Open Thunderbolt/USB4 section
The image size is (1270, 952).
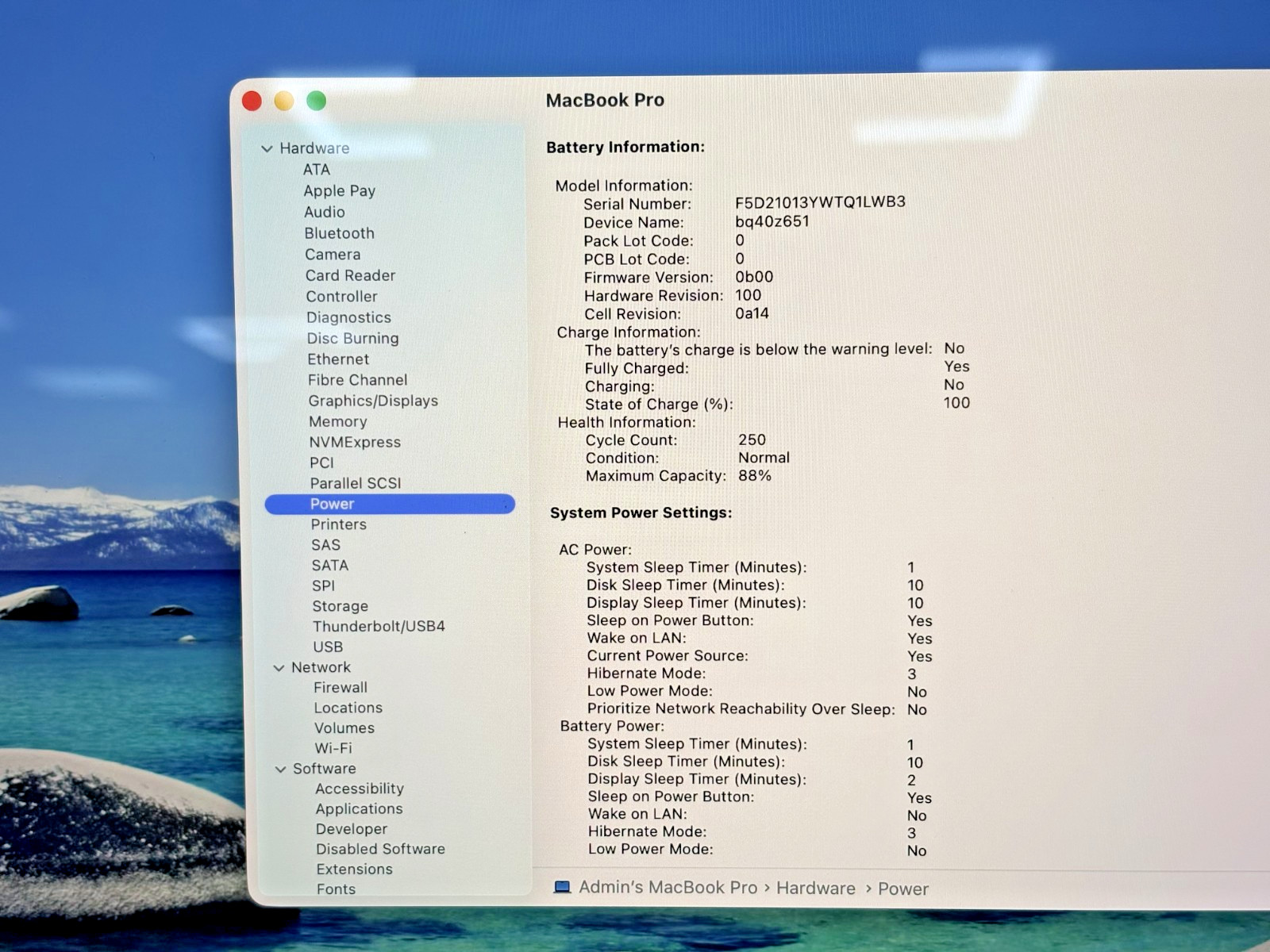[379, 626]
